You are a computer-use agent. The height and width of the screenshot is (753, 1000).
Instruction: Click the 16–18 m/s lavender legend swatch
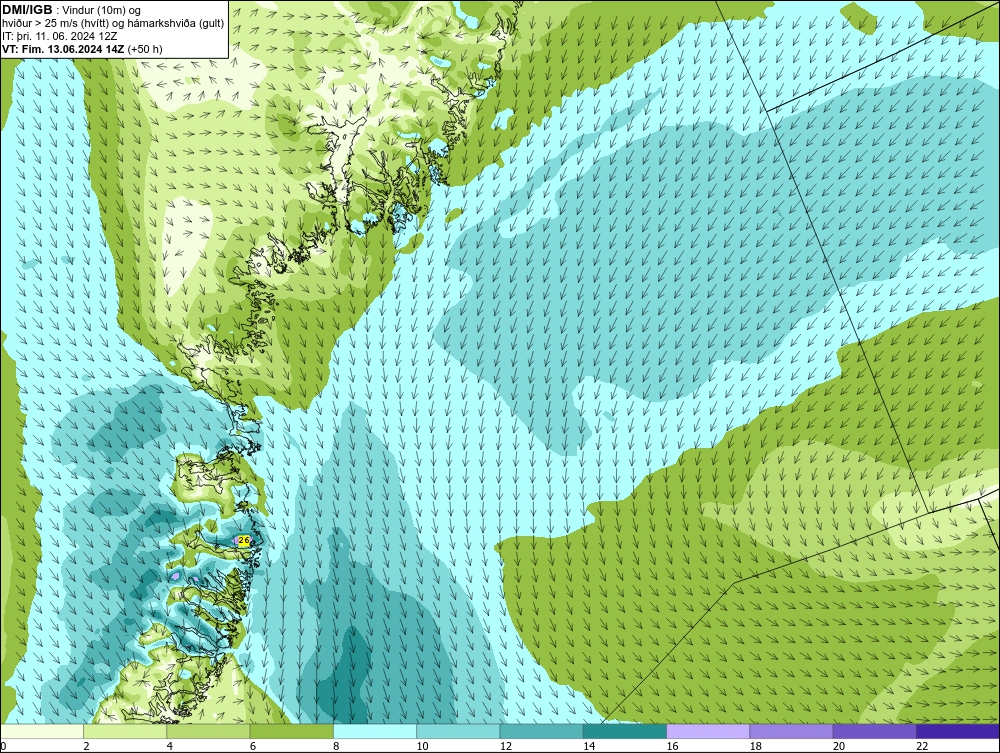708,731
